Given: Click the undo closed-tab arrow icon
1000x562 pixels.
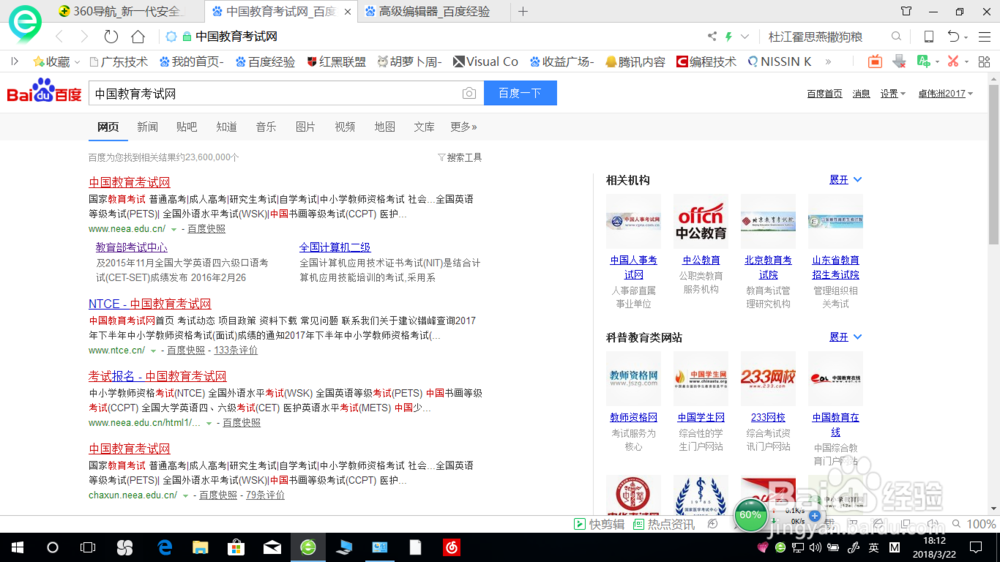Looking at the screenshot, I should tap(953, 36).
